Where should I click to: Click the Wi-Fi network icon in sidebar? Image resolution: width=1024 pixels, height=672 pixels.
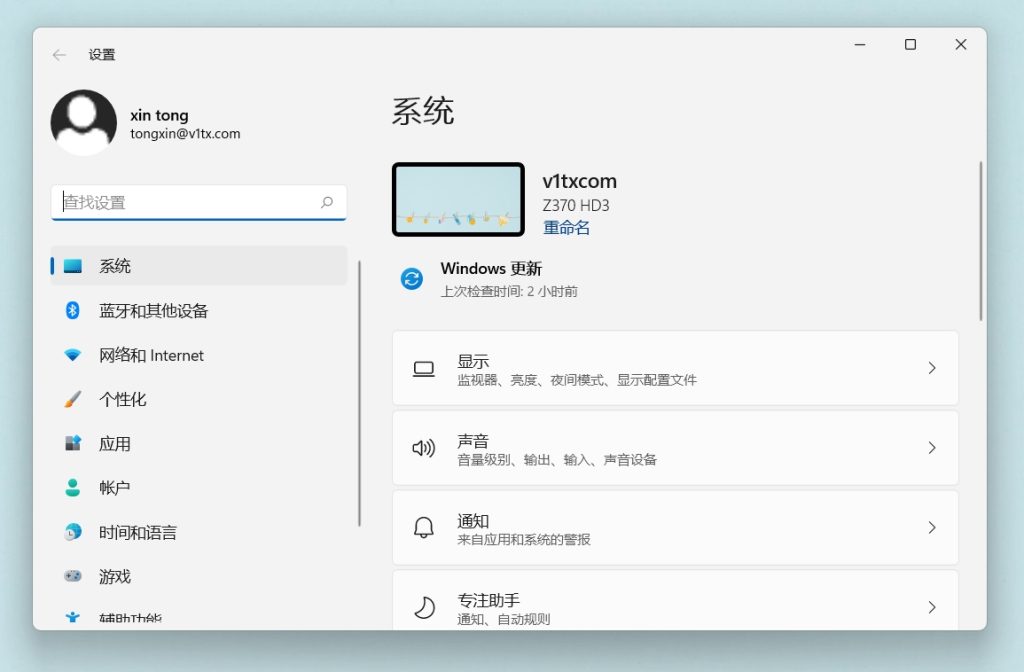click(x=72, y=355)
